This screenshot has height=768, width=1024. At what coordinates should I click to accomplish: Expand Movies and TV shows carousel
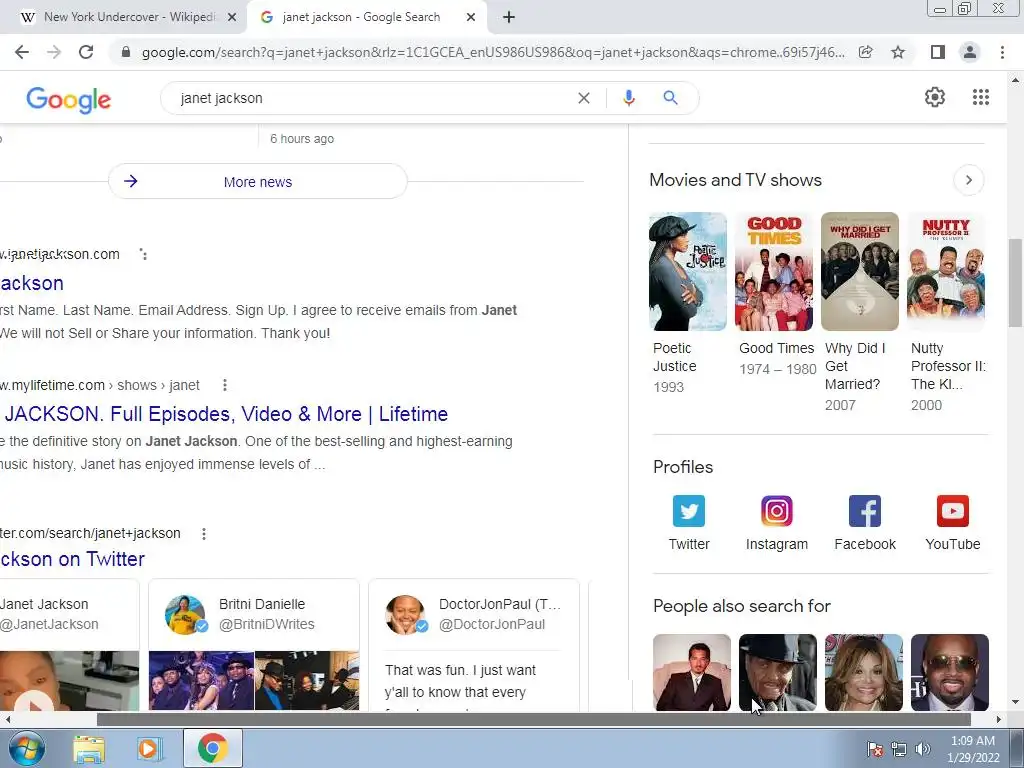968,180
